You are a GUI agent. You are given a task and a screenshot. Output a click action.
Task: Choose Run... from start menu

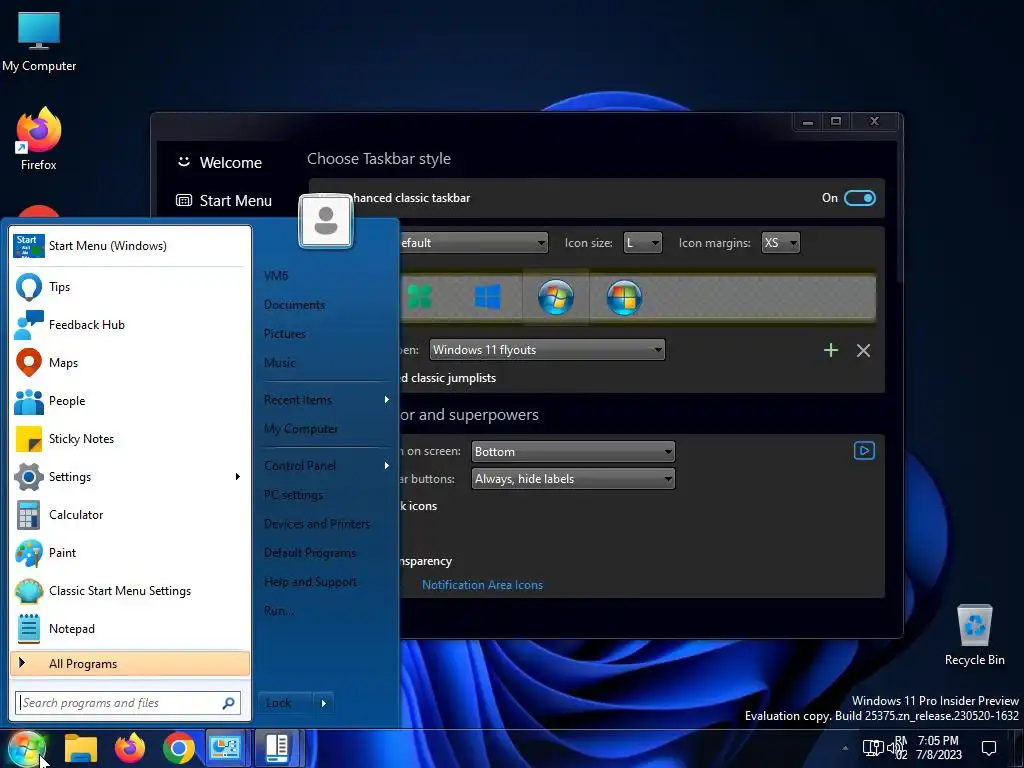[x=279, y=611]
